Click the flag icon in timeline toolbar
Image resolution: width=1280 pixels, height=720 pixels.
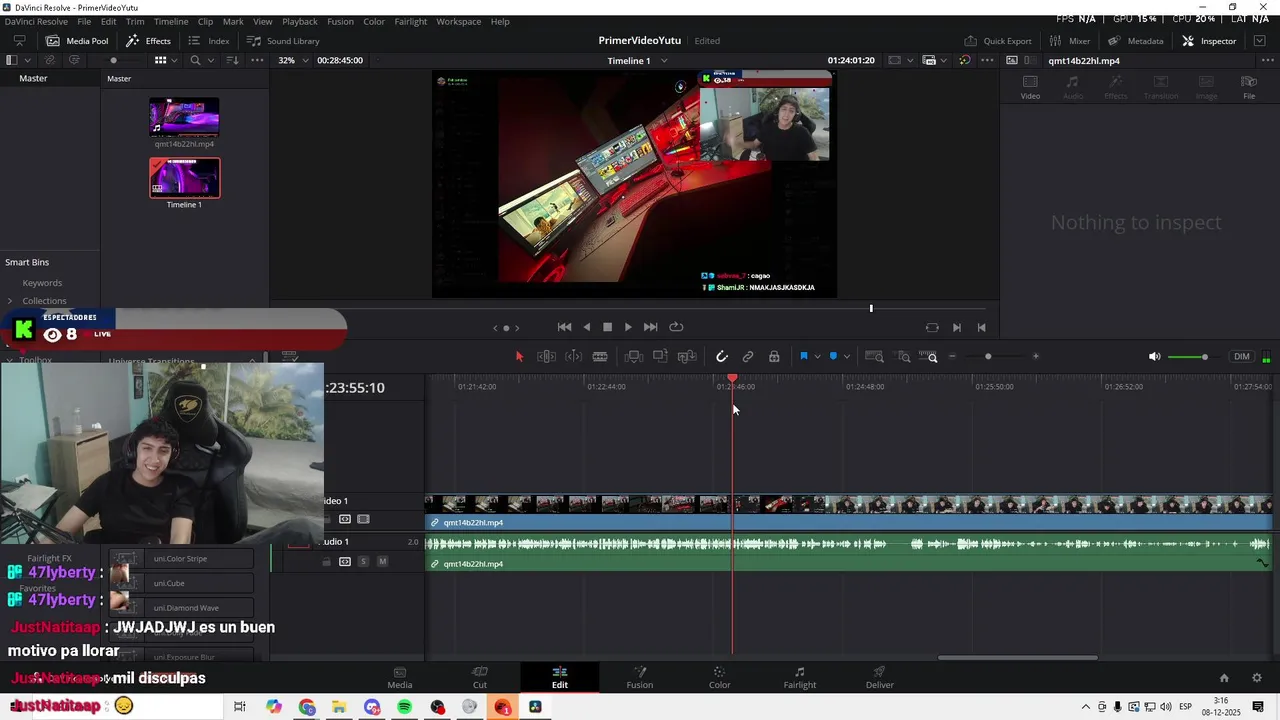coord(803,357)
